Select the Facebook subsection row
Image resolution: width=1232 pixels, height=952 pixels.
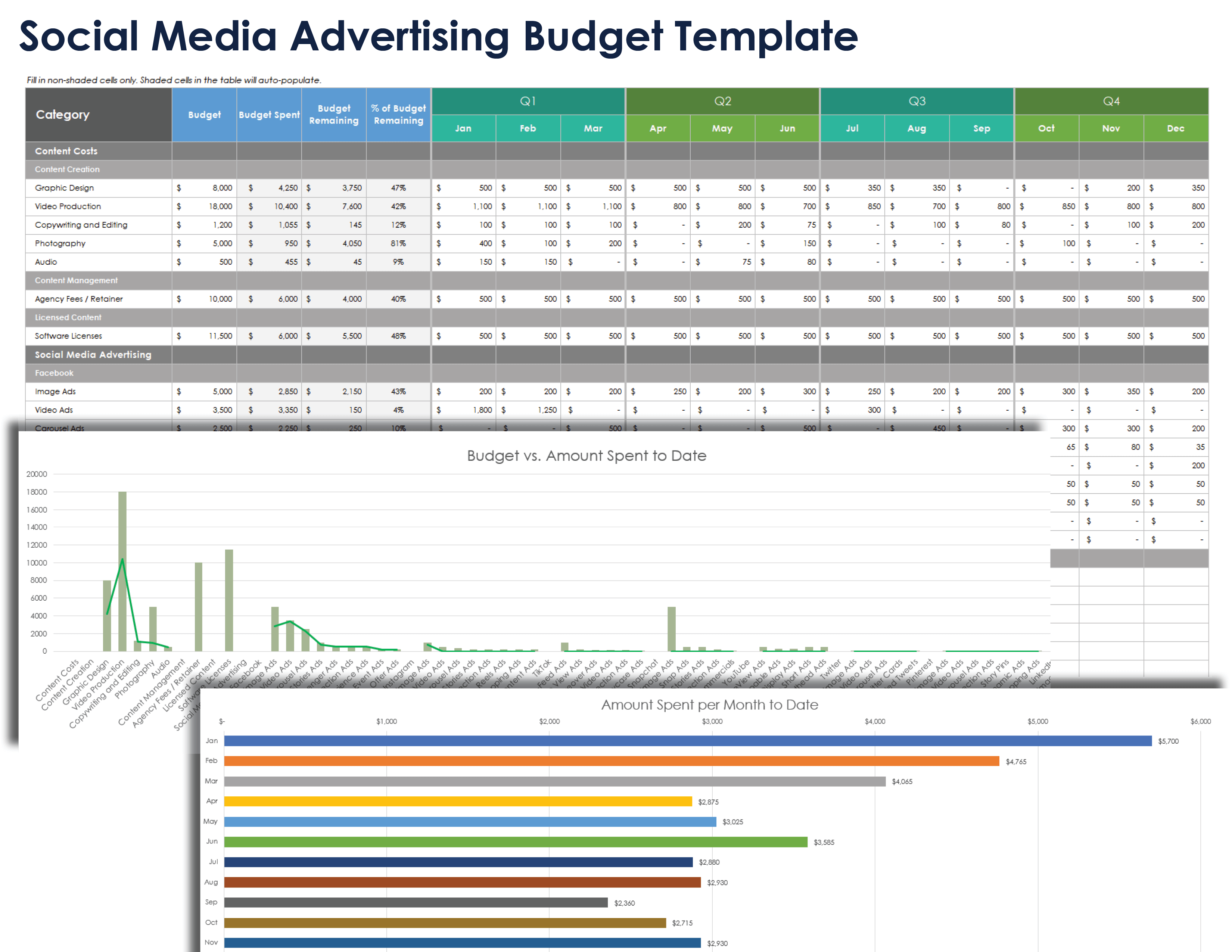click(617, 373)
